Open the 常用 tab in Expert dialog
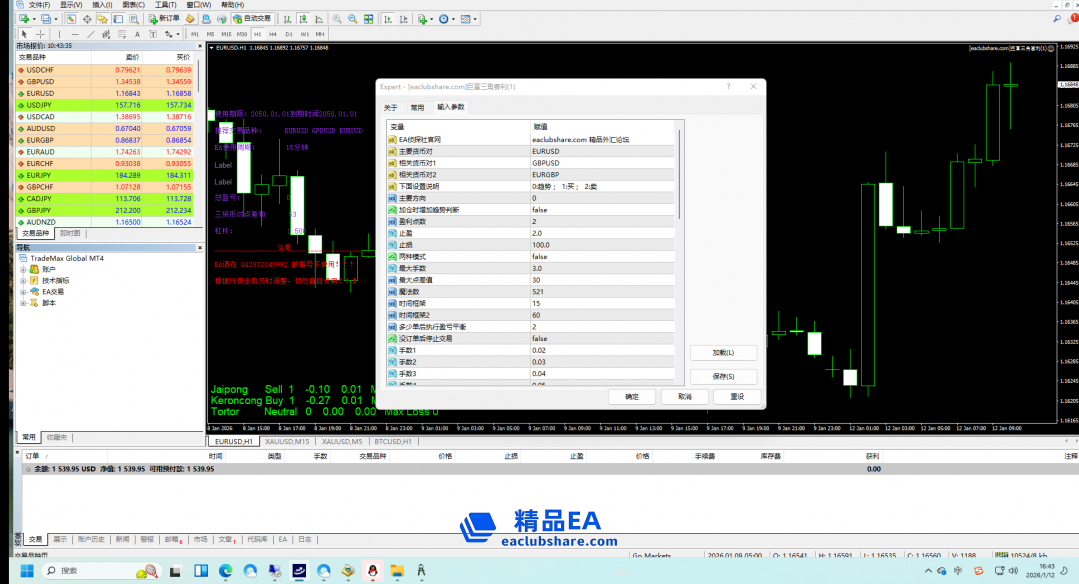Viewport: 1079px width, 584px height. 417,107
